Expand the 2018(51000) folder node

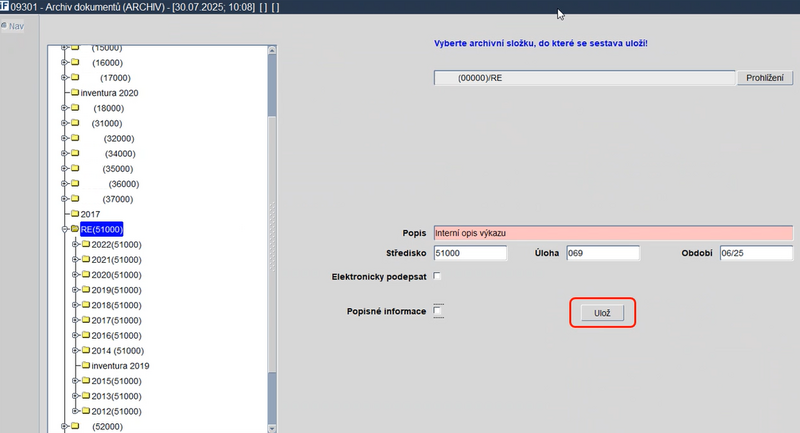pyautogui.click(x=76, y=305)
